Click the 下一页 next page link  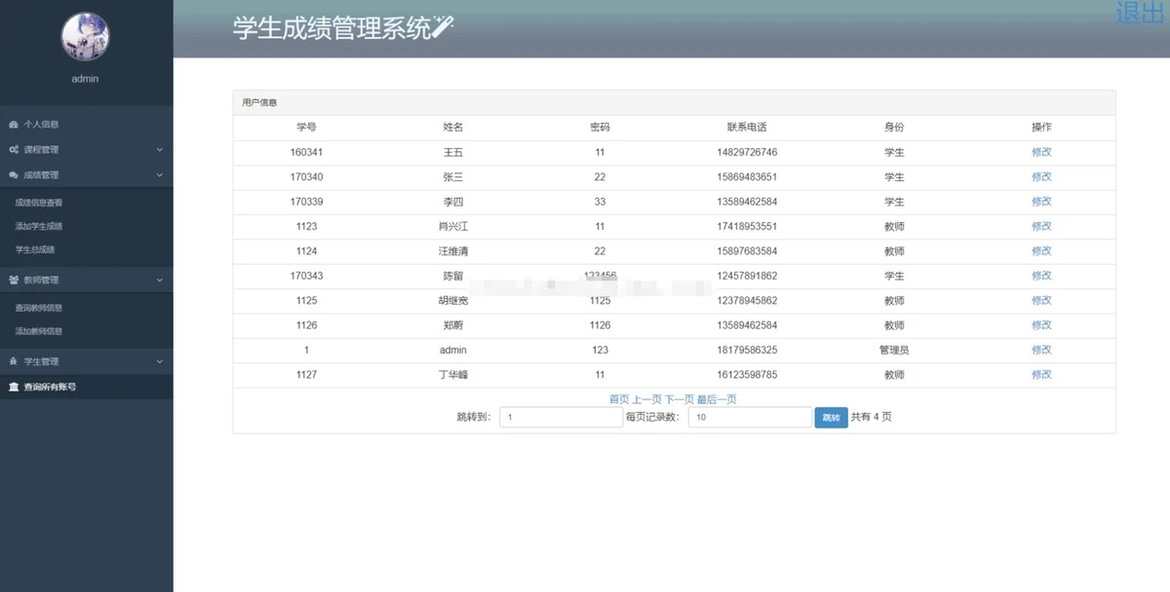coord(679,399)
